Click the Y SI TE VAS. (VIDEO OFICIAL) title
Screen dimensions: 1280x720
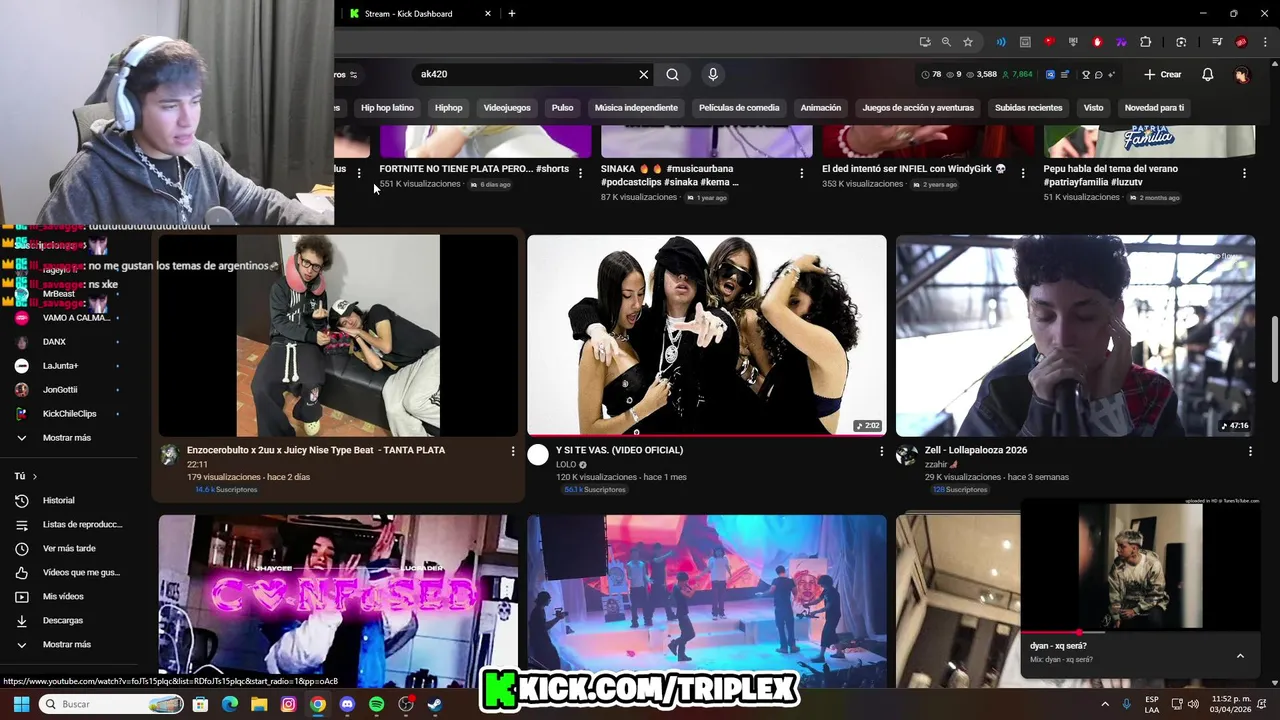[x=619, y=450]
